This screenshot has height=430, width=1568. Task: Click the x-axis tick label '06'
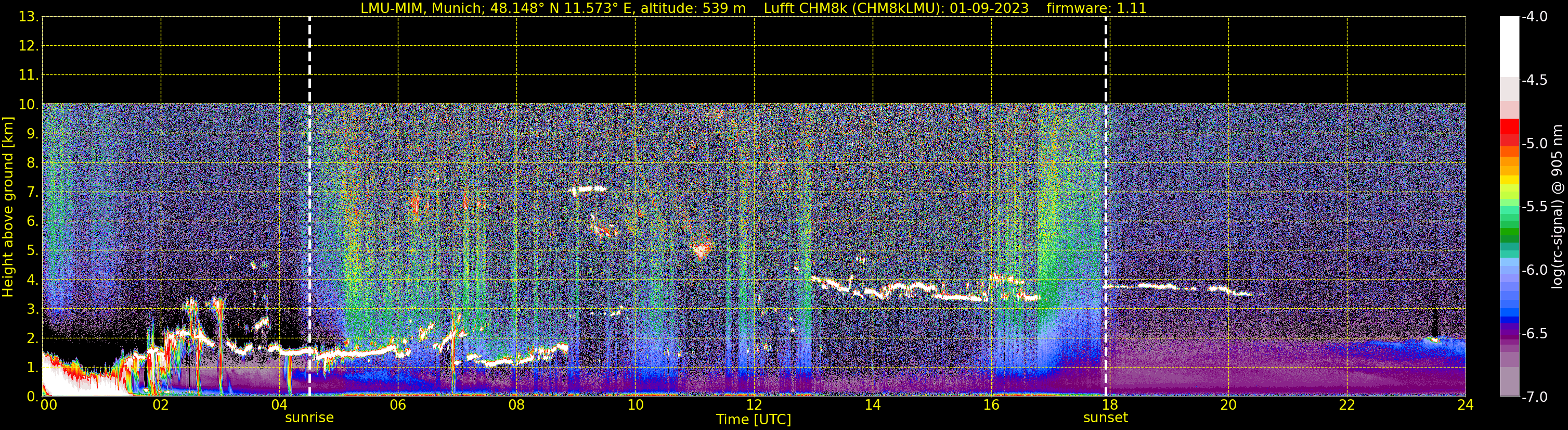[x=397, y=405]
